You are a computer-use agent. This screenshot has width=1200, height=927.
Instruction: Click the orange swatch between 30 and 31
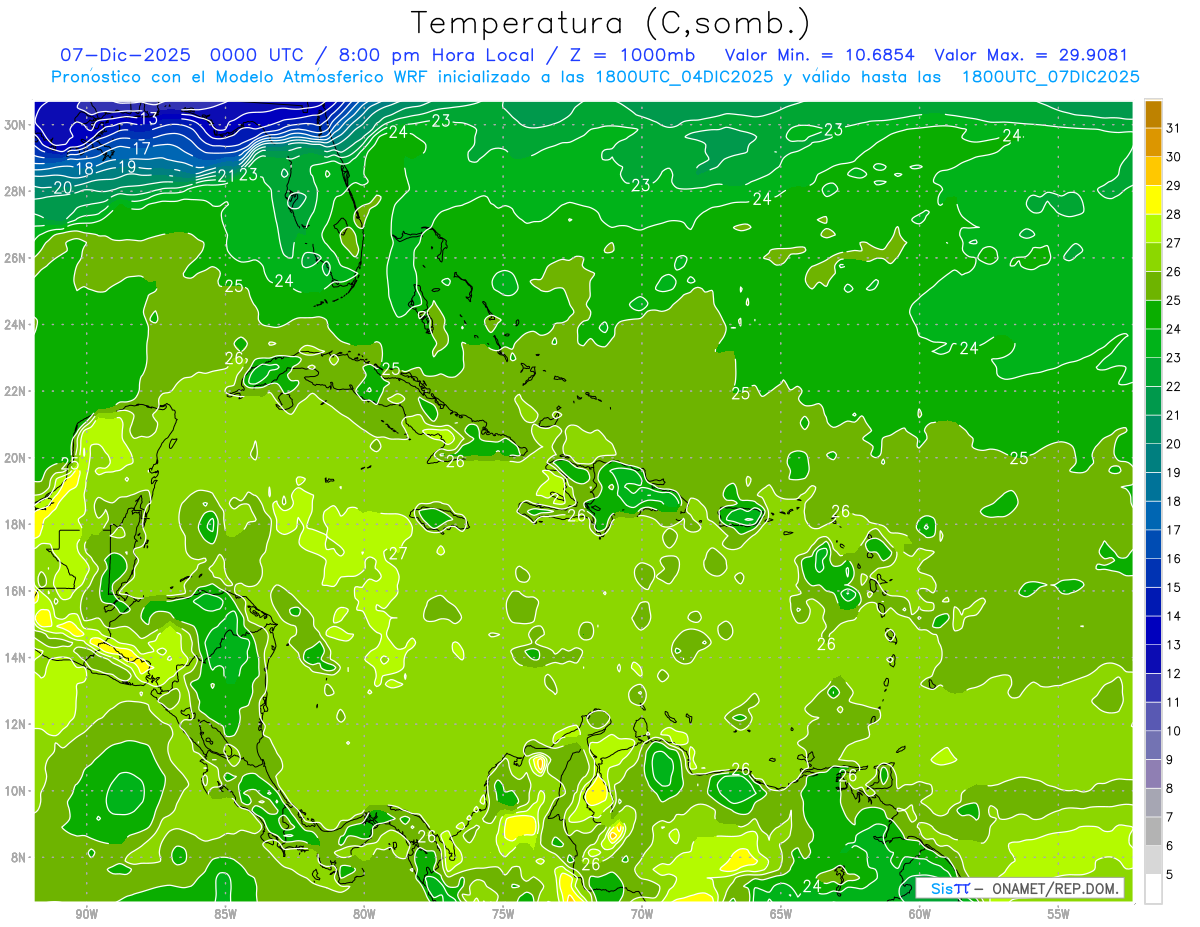click(1153, 142)
